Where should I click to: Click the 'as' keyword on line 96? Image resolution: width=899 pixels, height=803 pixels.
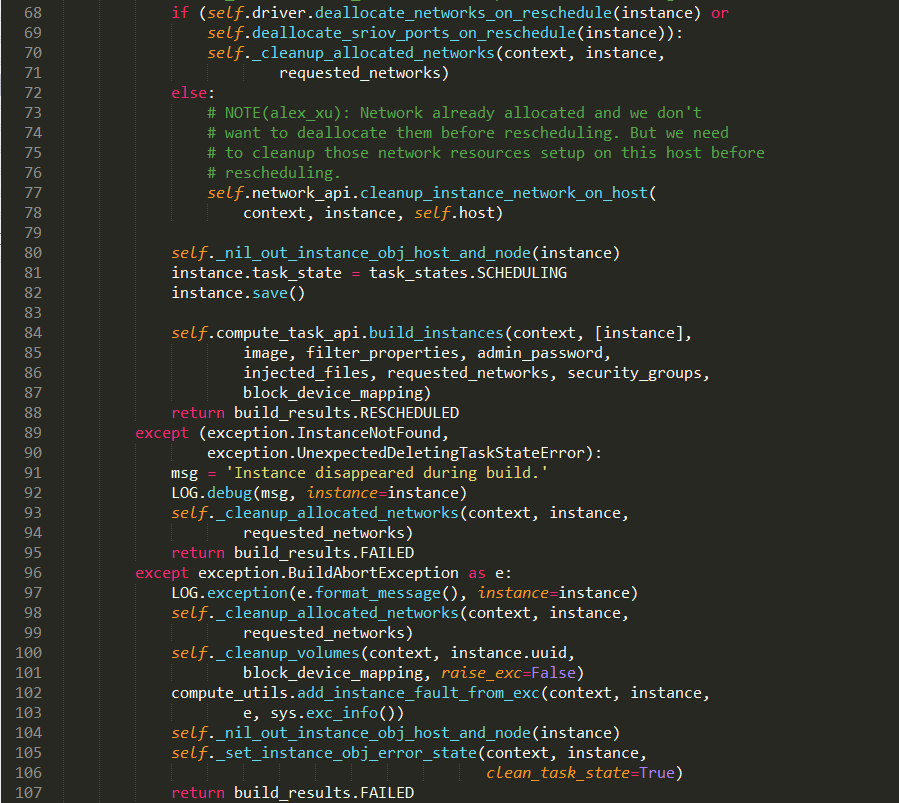click(x=476, y=573)
